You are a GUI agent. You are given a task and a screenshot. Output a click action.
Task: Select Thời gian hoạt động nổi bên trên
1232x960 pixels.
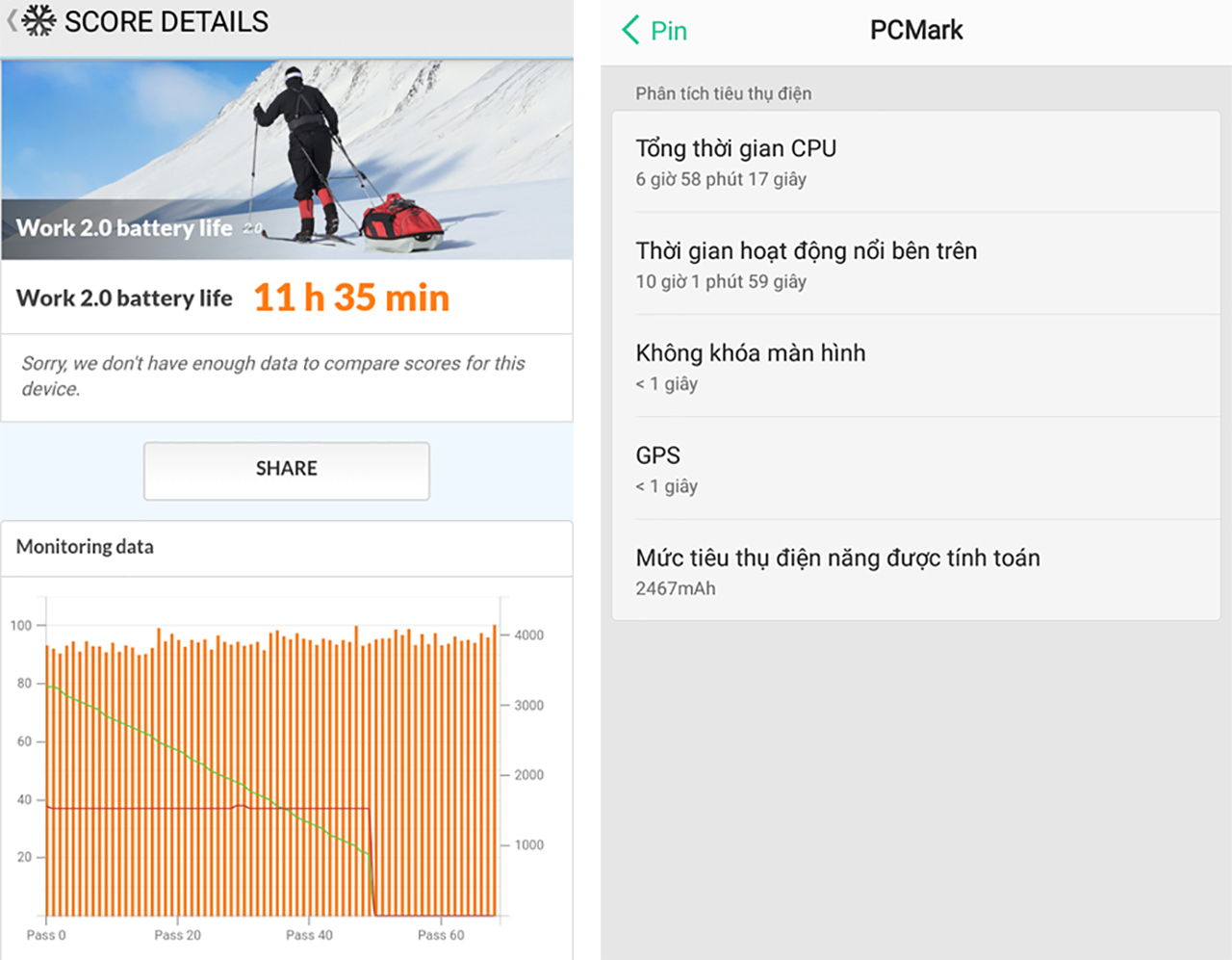pyautogui.click(x=916, y=264)
